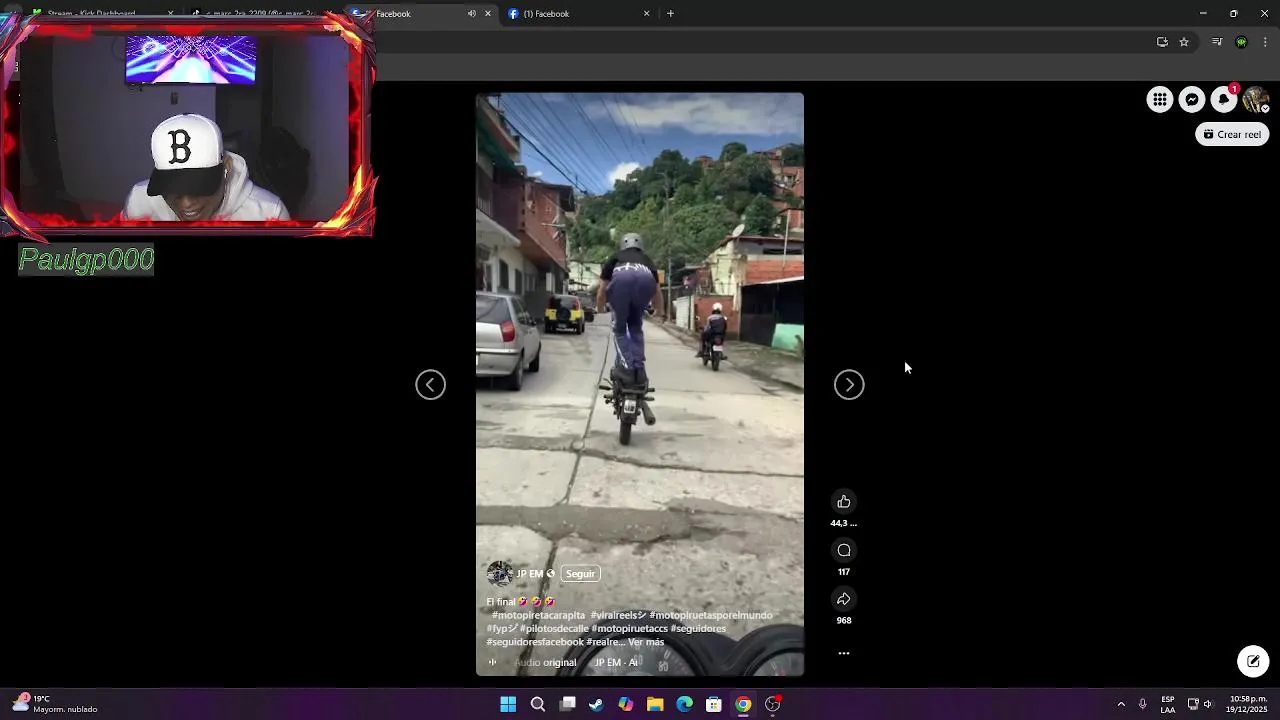Image resolution: width=1280 pixels, height=720 pixels.
Task: Open the Windows Start menu
Action: (508, 704)
